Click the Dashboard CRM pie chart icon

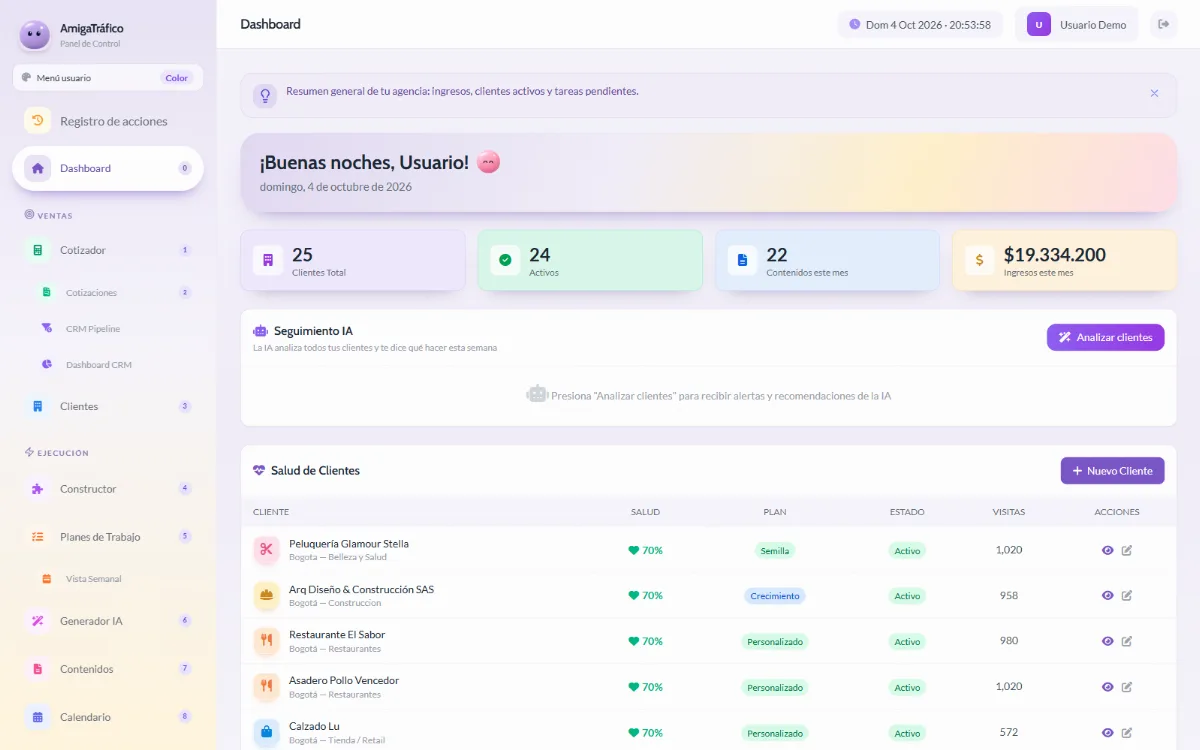click(x=47, y=365)
